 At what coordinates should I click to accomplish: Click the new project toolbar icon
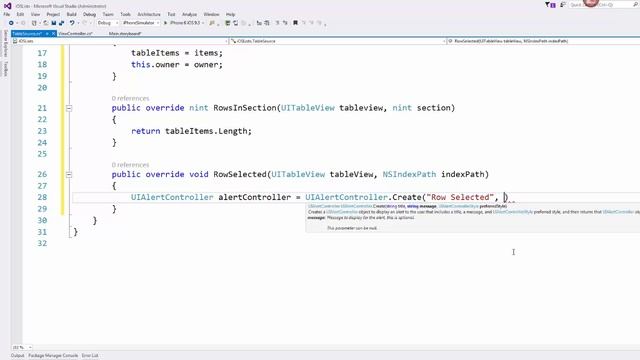coord(34,23)
